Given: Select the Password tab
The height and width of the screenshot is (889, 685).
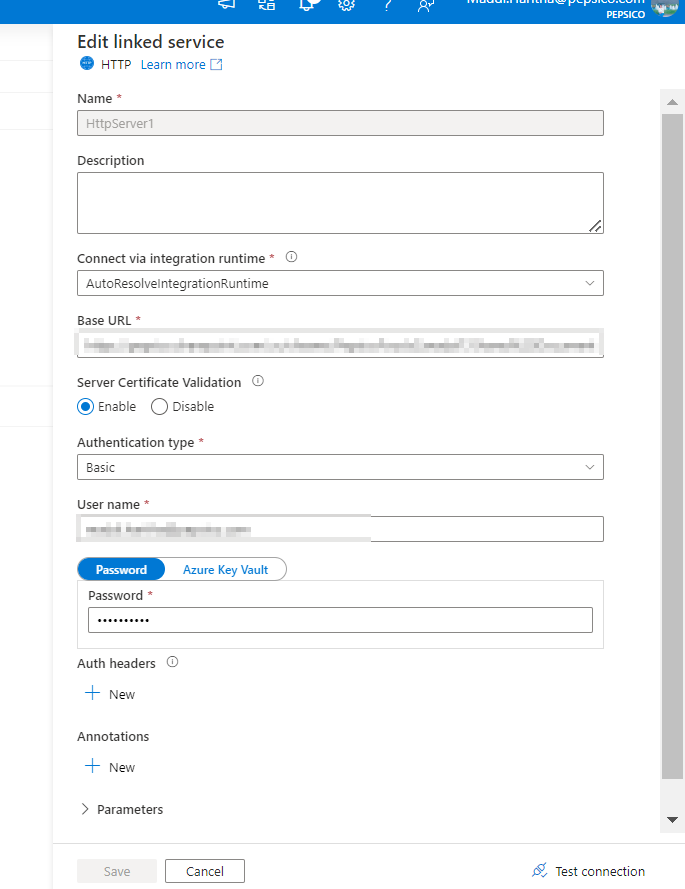Looking at the screenshot, I should coord(121,570).
